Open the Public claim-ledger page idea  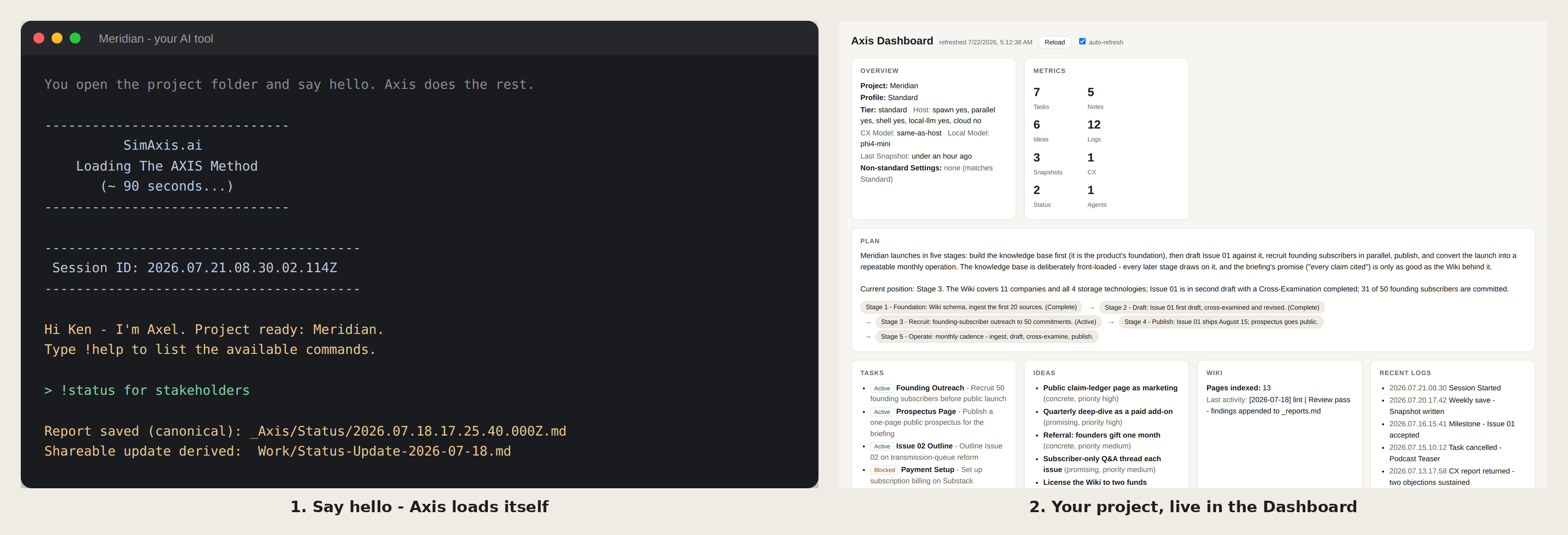[1110, 387]
